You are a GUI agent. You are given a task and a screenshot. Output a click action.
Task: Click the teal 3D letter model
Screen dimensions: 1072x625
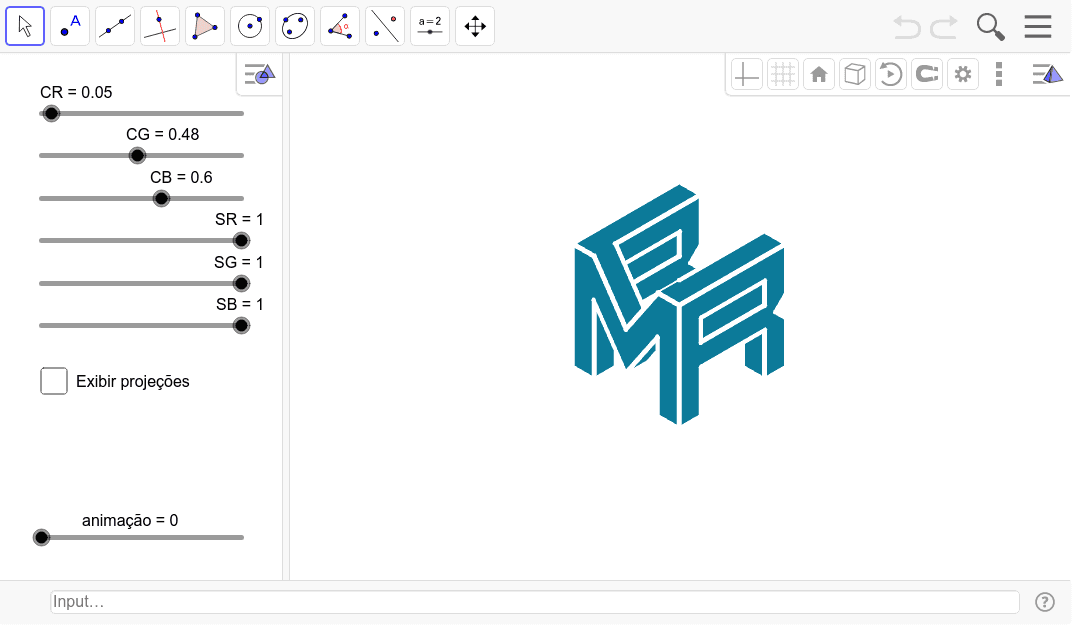(678, 304)
